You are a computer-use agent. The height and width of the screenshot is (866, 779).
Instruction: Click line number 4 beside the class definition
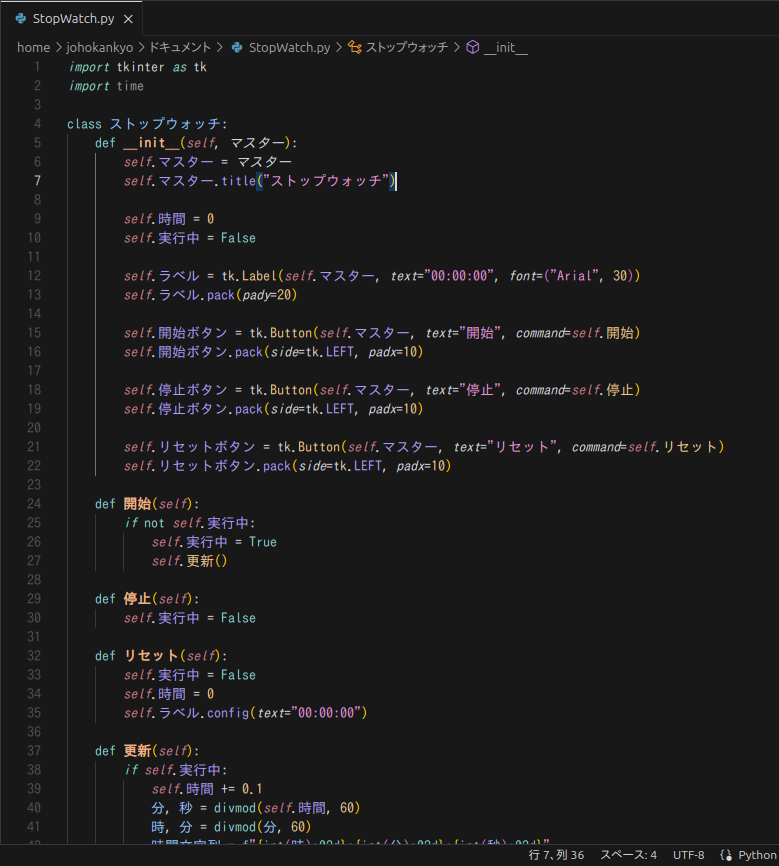pyautogui.click(x=37, y=124)
